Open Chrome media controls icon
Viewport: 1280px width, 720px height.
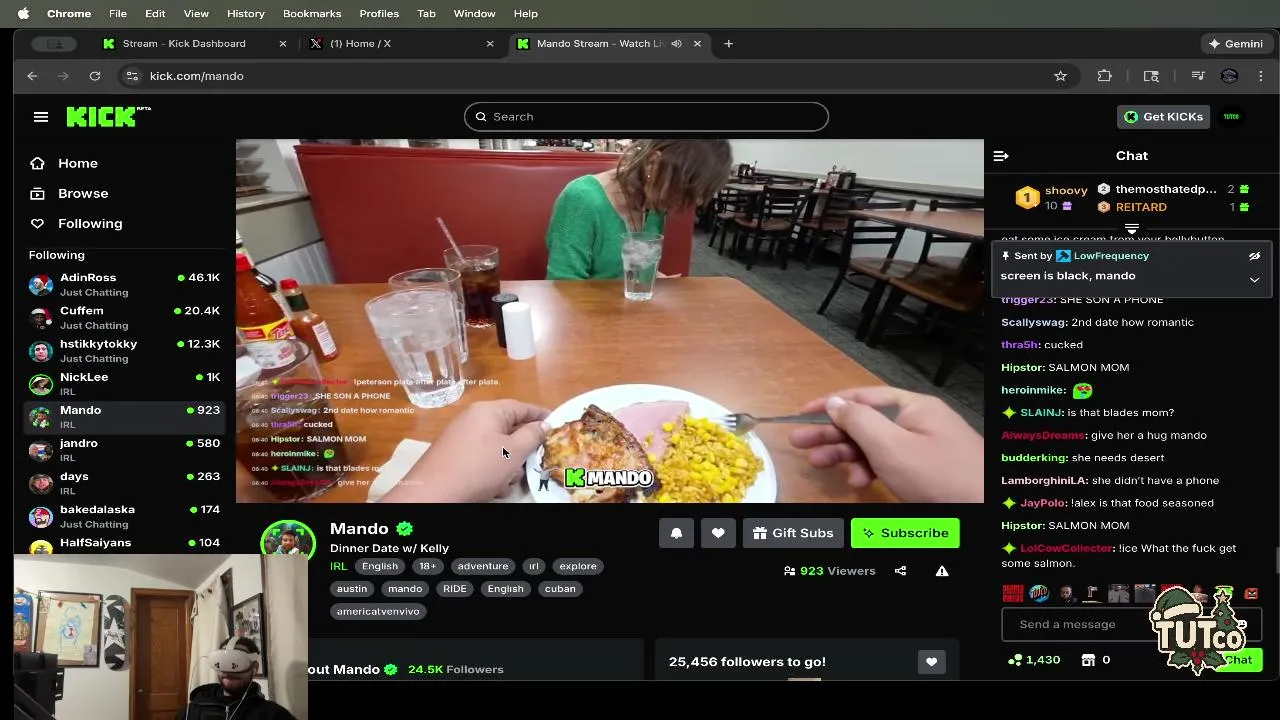tap(1198, 76)
